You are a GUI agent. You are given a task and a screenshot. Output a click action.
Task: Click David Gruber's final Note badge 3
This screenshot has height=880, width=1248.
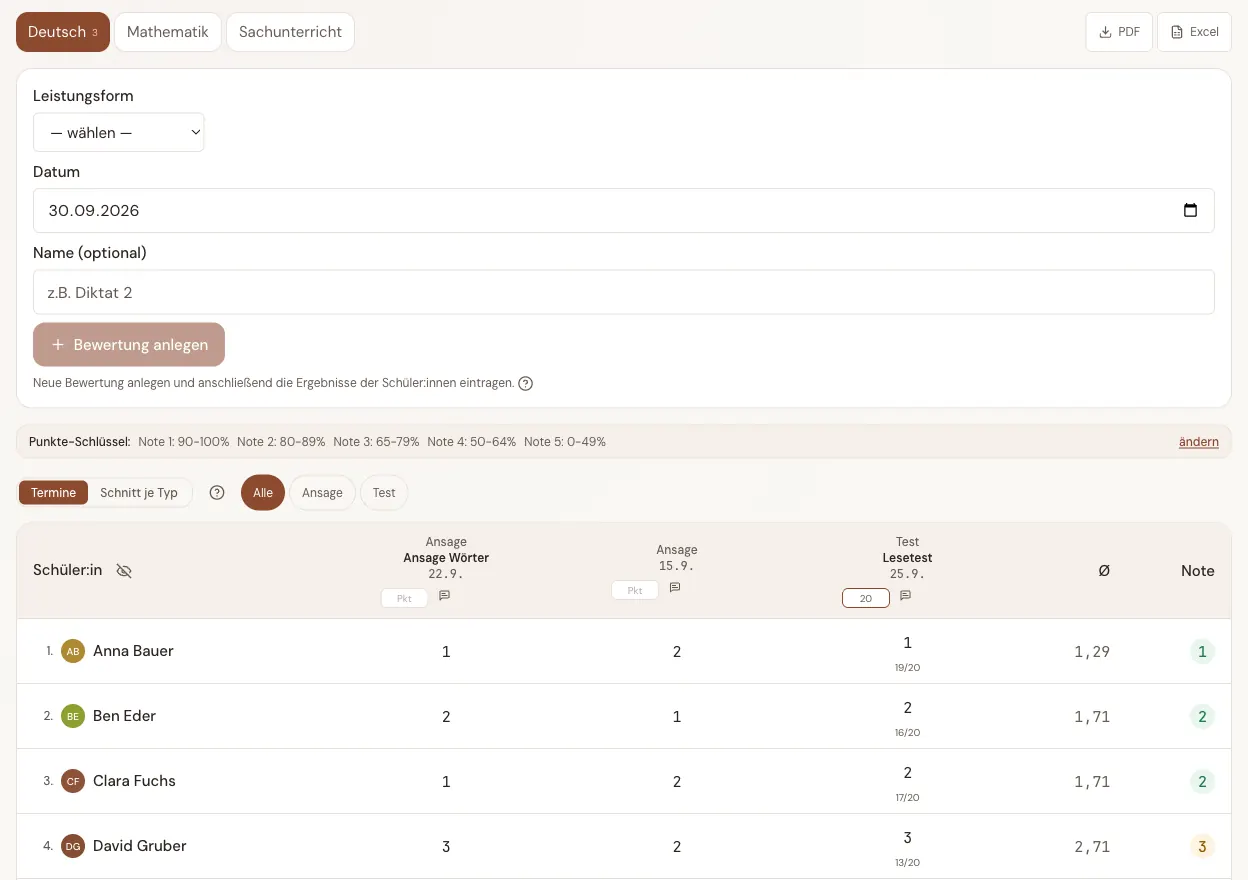point(1202,847)
